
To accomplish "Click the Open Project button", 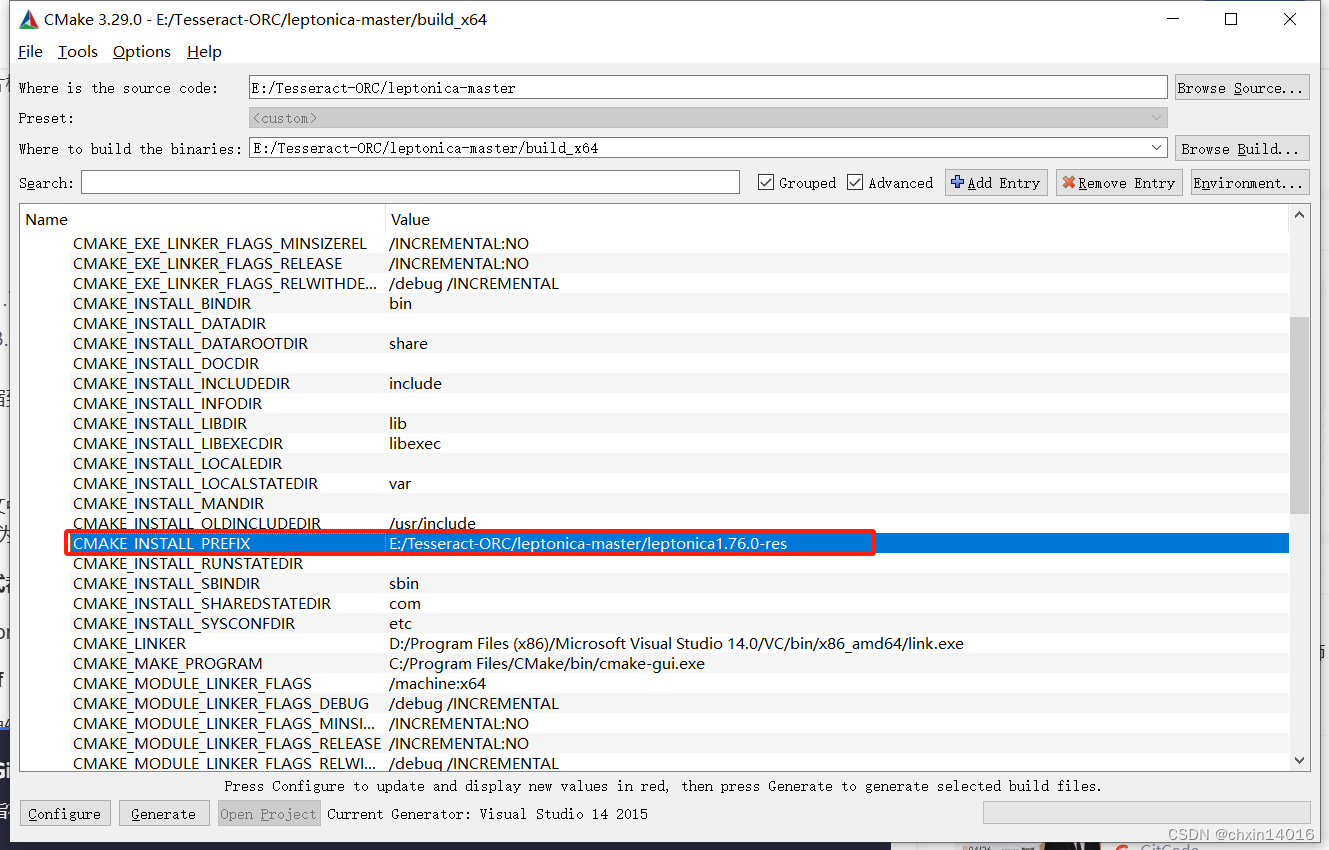I will tap(269, 813).
